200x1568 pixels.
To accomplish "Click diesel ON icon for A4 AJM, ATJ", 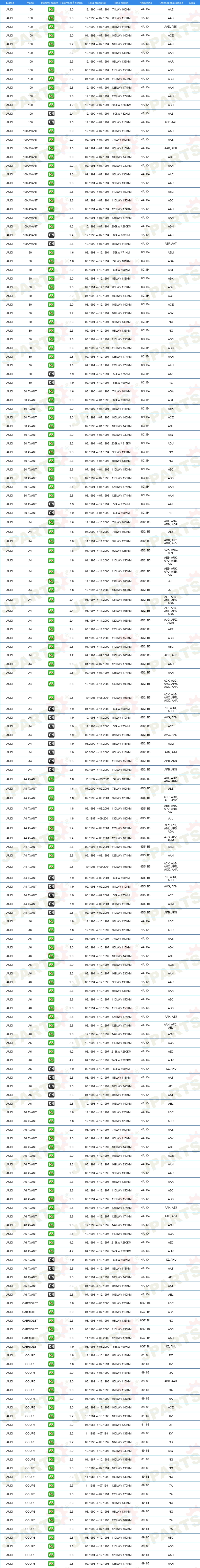I will 51,752.
